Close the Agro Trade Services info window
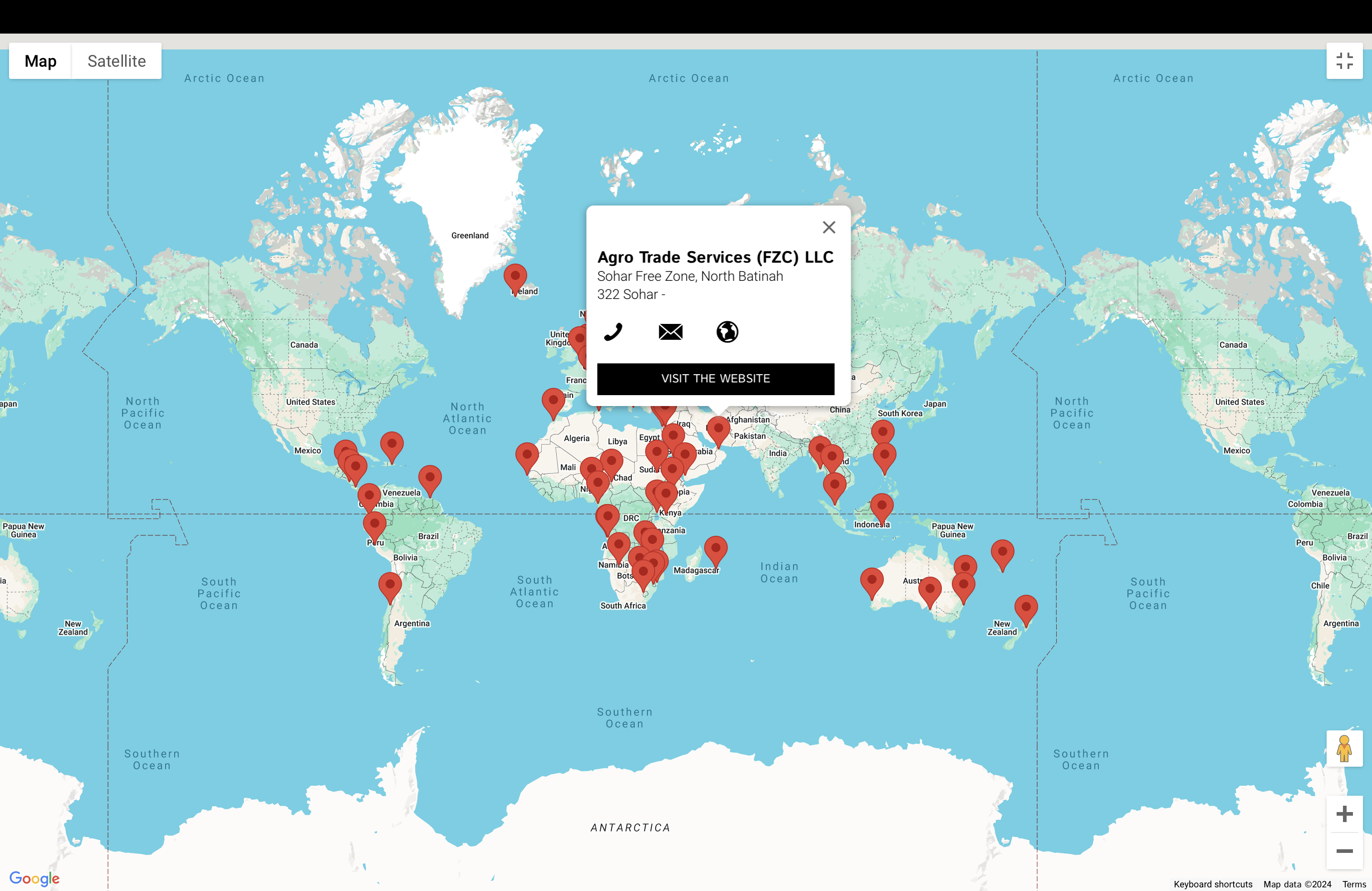The image size is (1372, 891). click(x=828, y=228)
